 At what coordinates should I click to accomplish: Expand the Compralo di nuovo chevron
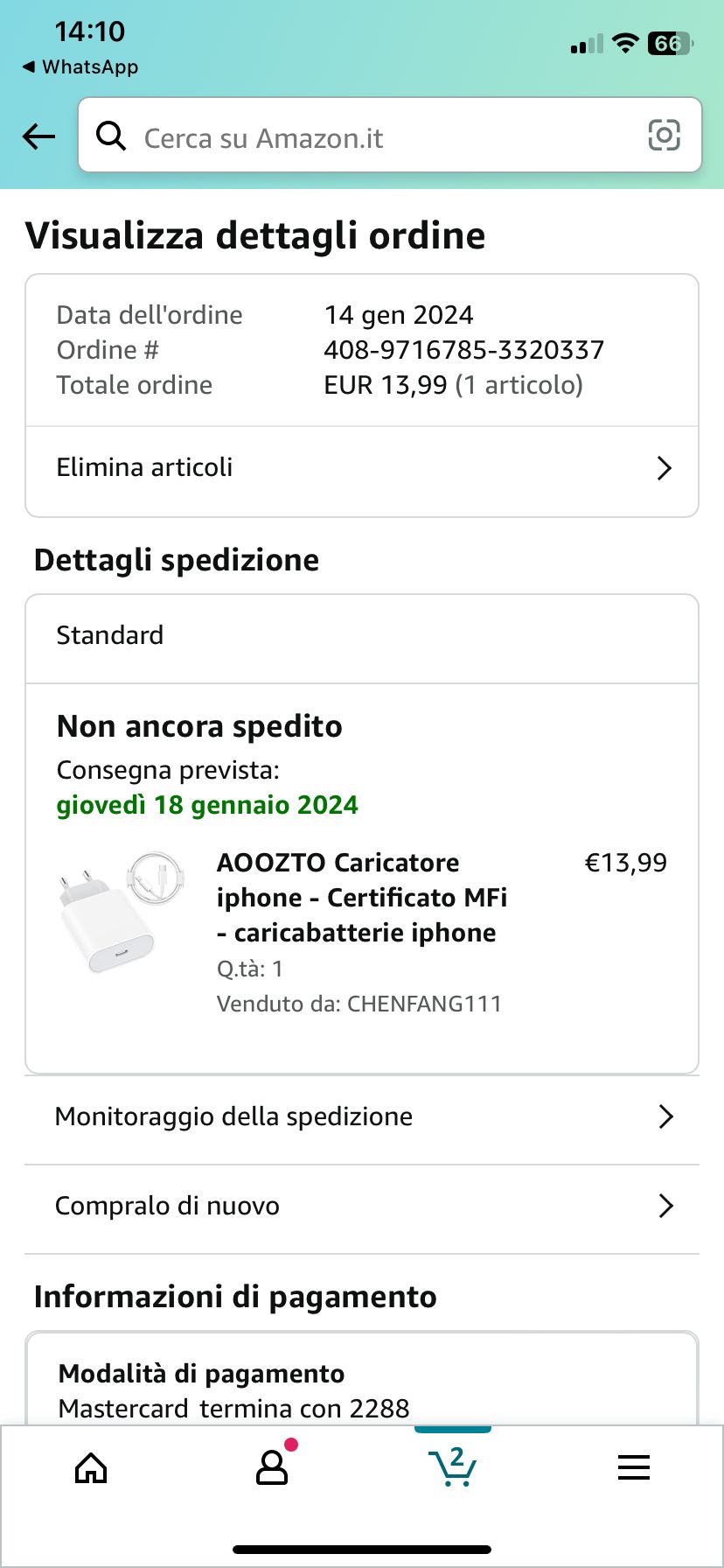[x=665, y=1206]
